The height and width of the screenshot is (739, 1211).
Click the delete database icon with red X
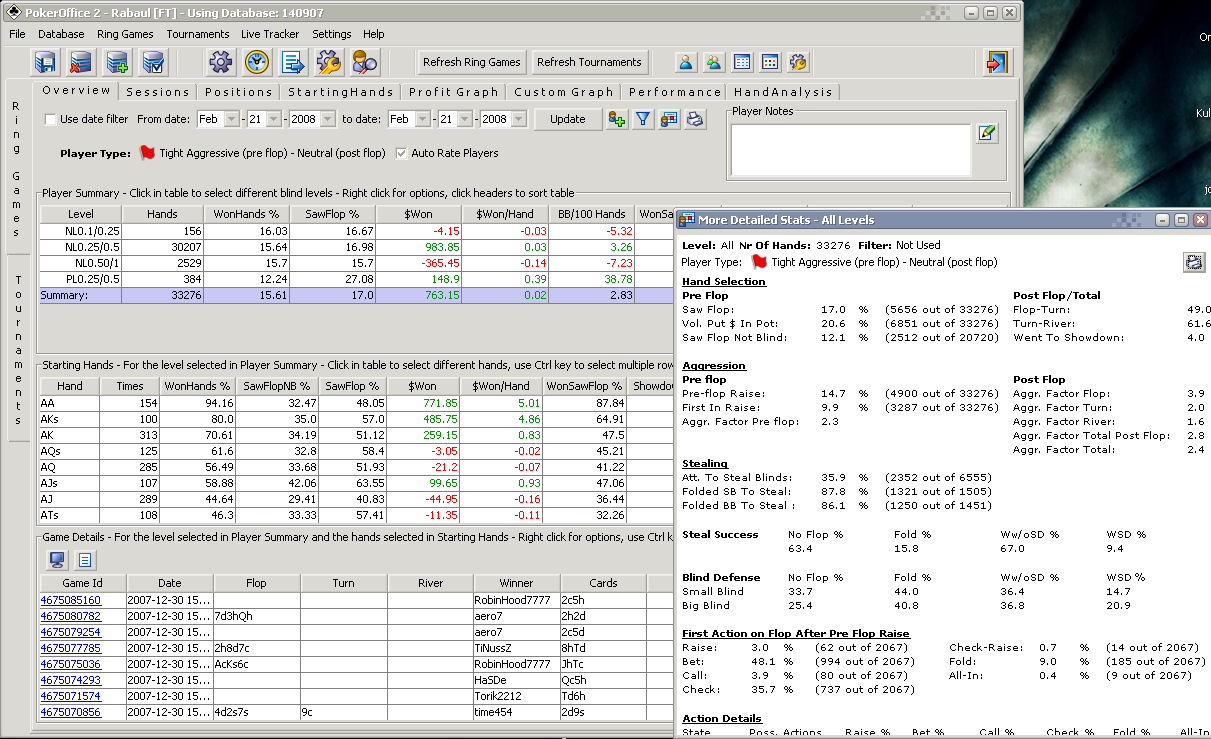click(81, 62)
